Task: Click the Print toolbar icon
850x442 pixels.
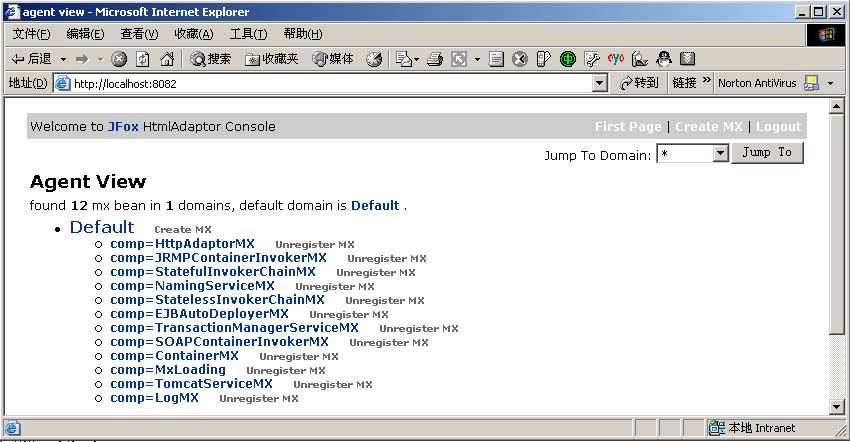Action: pos(434,59)
